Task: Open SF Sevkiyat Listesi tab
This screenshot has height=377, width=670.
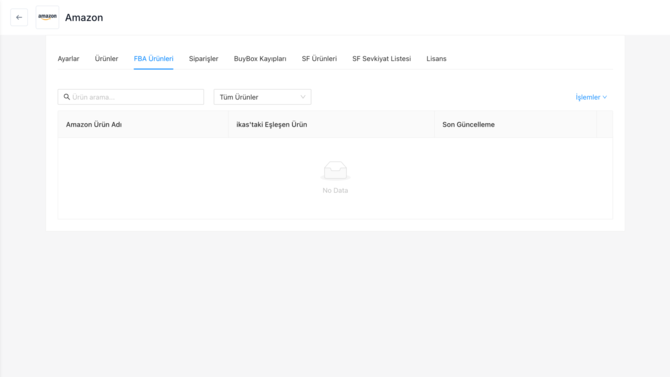Action: (382, 59)
